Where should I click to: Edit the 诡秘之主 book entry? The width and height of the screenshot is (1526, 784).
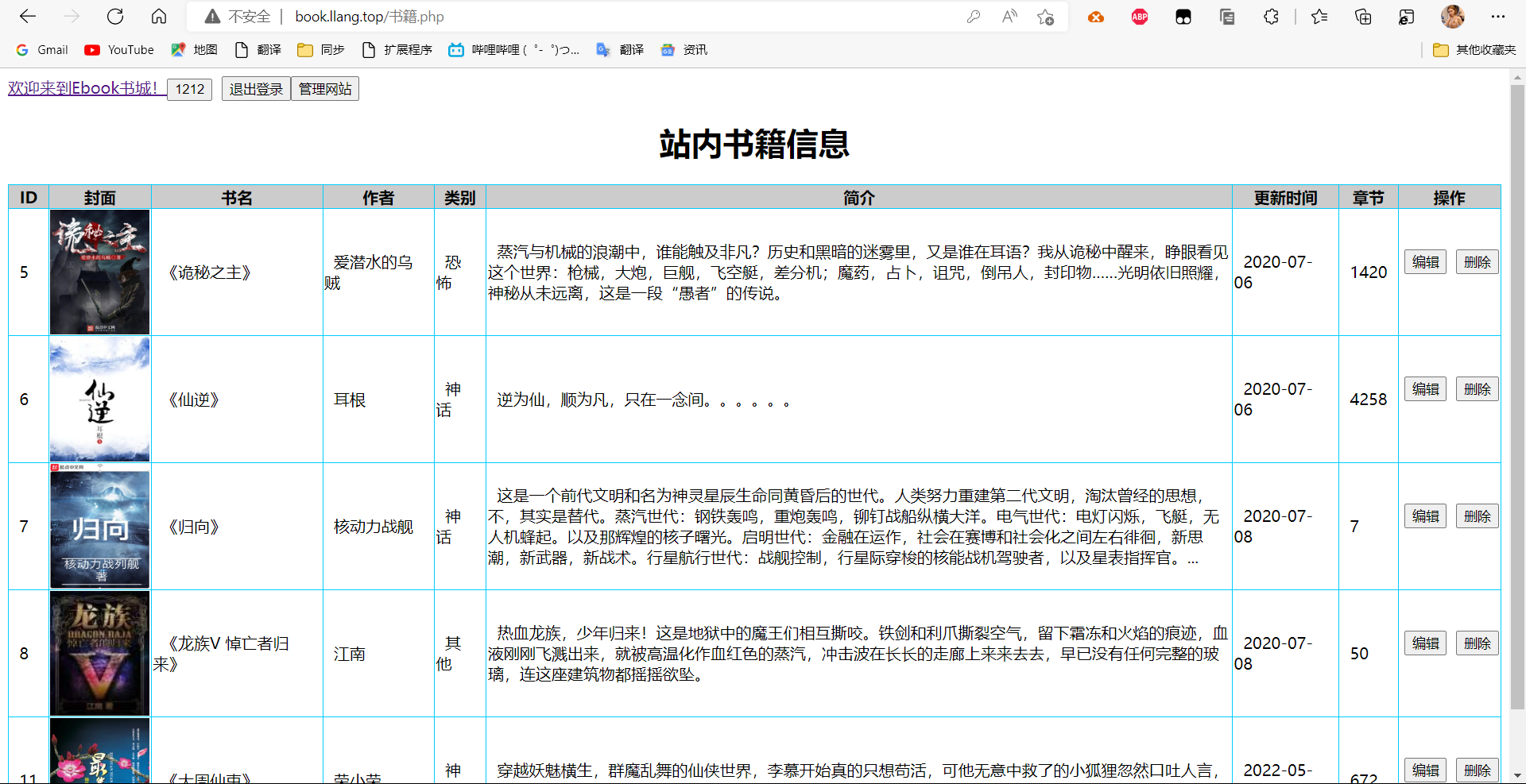point(1425,262)
